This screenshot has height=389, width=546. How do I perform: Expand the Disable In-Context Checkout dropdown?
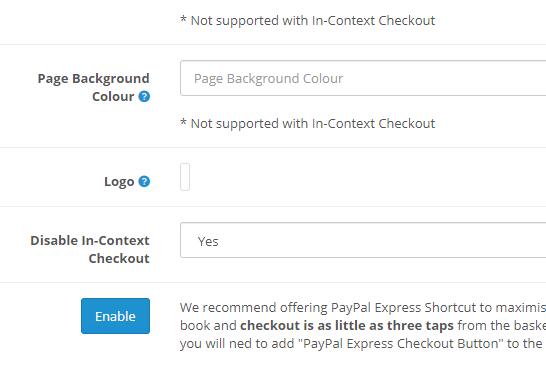pyautogui.click(x=363, y=240)
